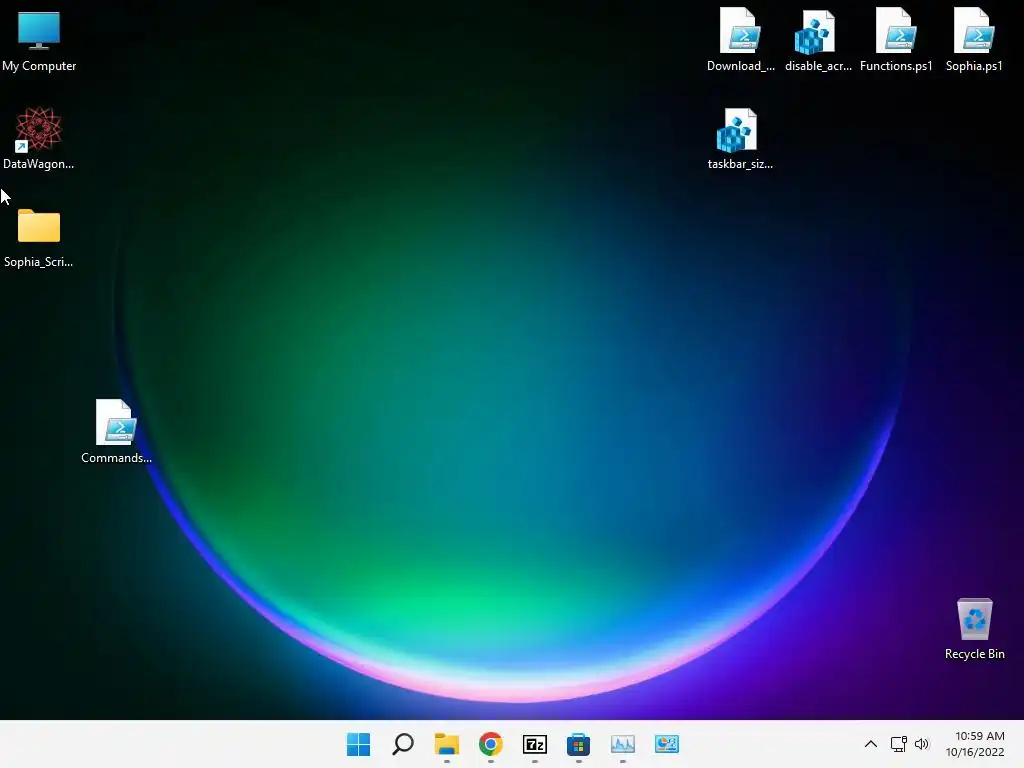Open 7-Zip from the taskbar
The image size is (1024, 768).
pos(535,744)
